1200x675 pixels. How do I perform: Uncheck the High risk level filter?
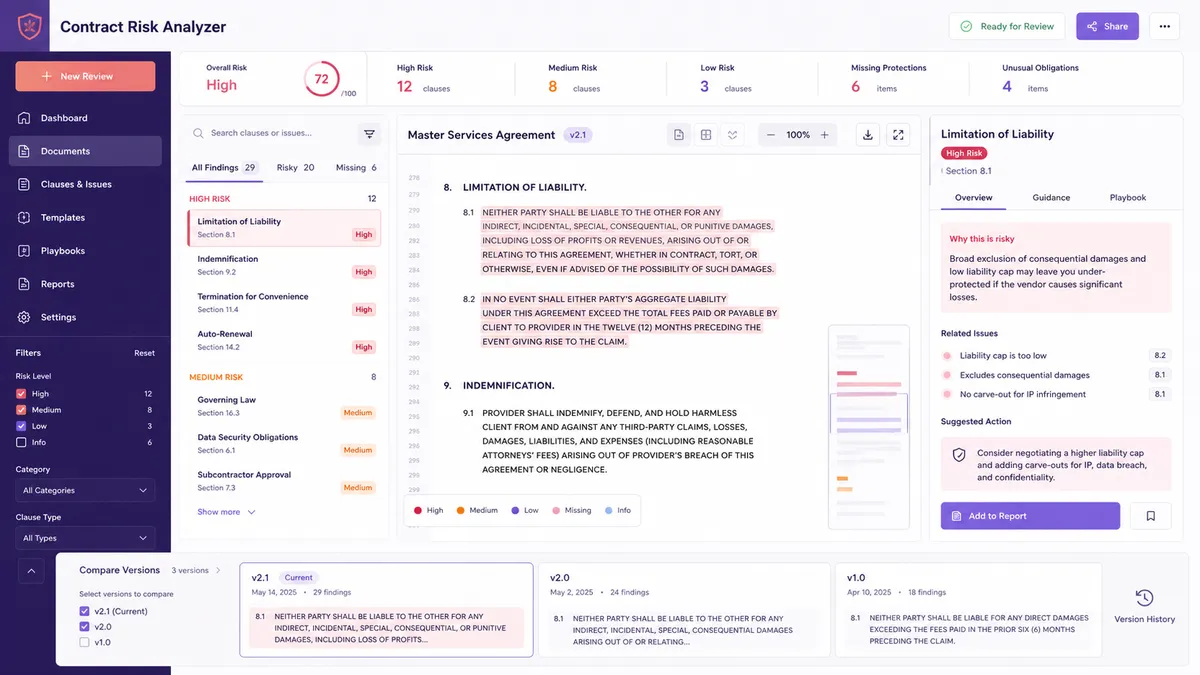21,394
